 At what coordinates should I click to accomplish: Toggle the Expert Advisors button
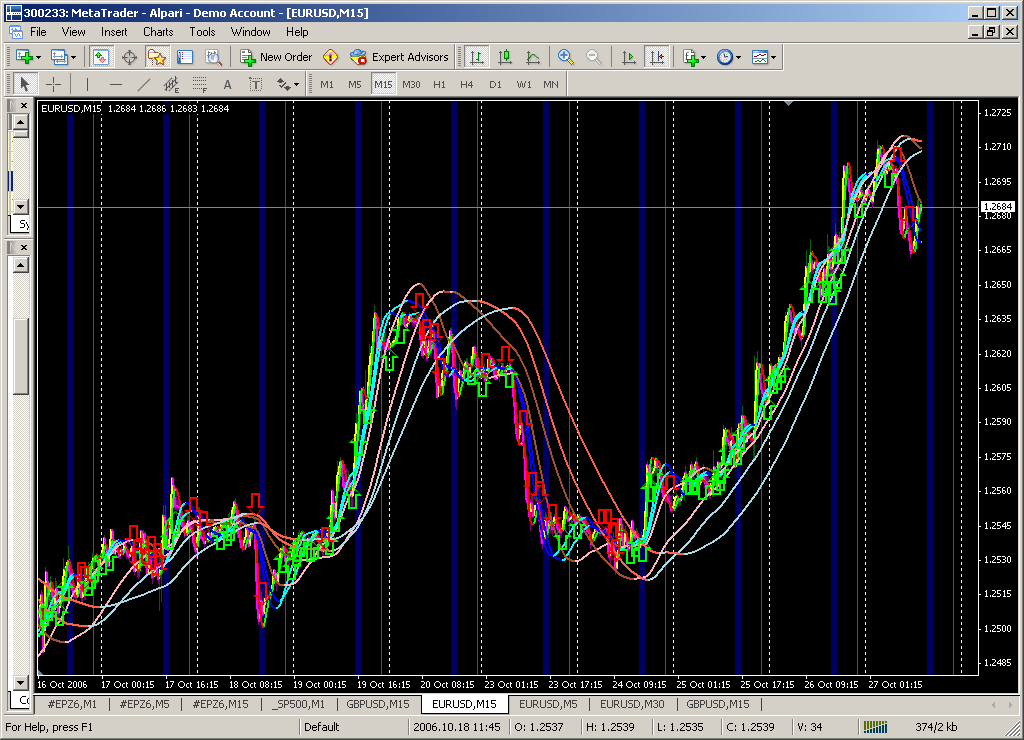399,57
